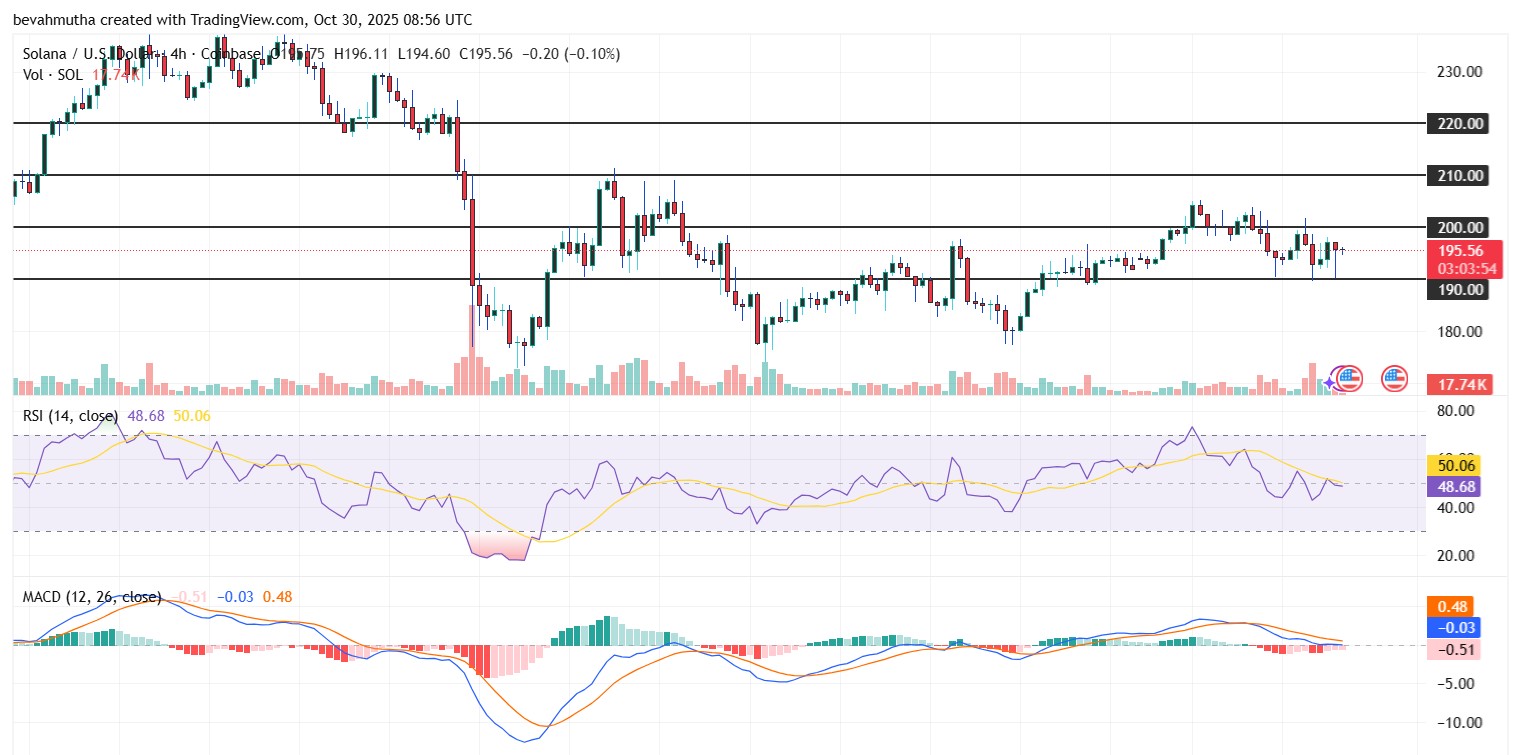The image size is (1521, 755).
Task: Click the yellow 50.06 value in RSI legend
Action: pyautogui.click(x=192, y=415)
